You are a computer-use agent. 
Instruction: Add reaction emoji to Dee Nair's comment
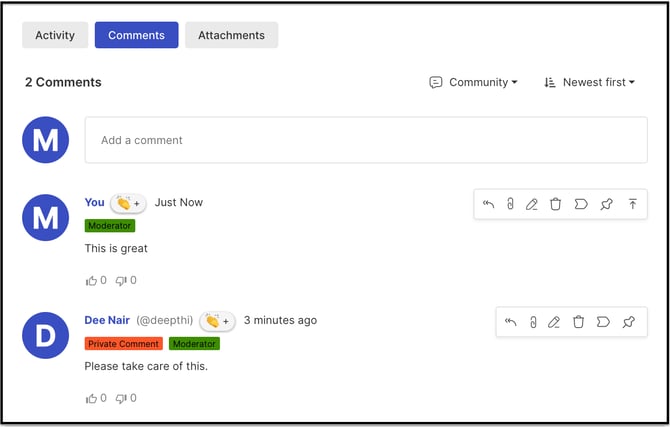click(x=217, y=321)
